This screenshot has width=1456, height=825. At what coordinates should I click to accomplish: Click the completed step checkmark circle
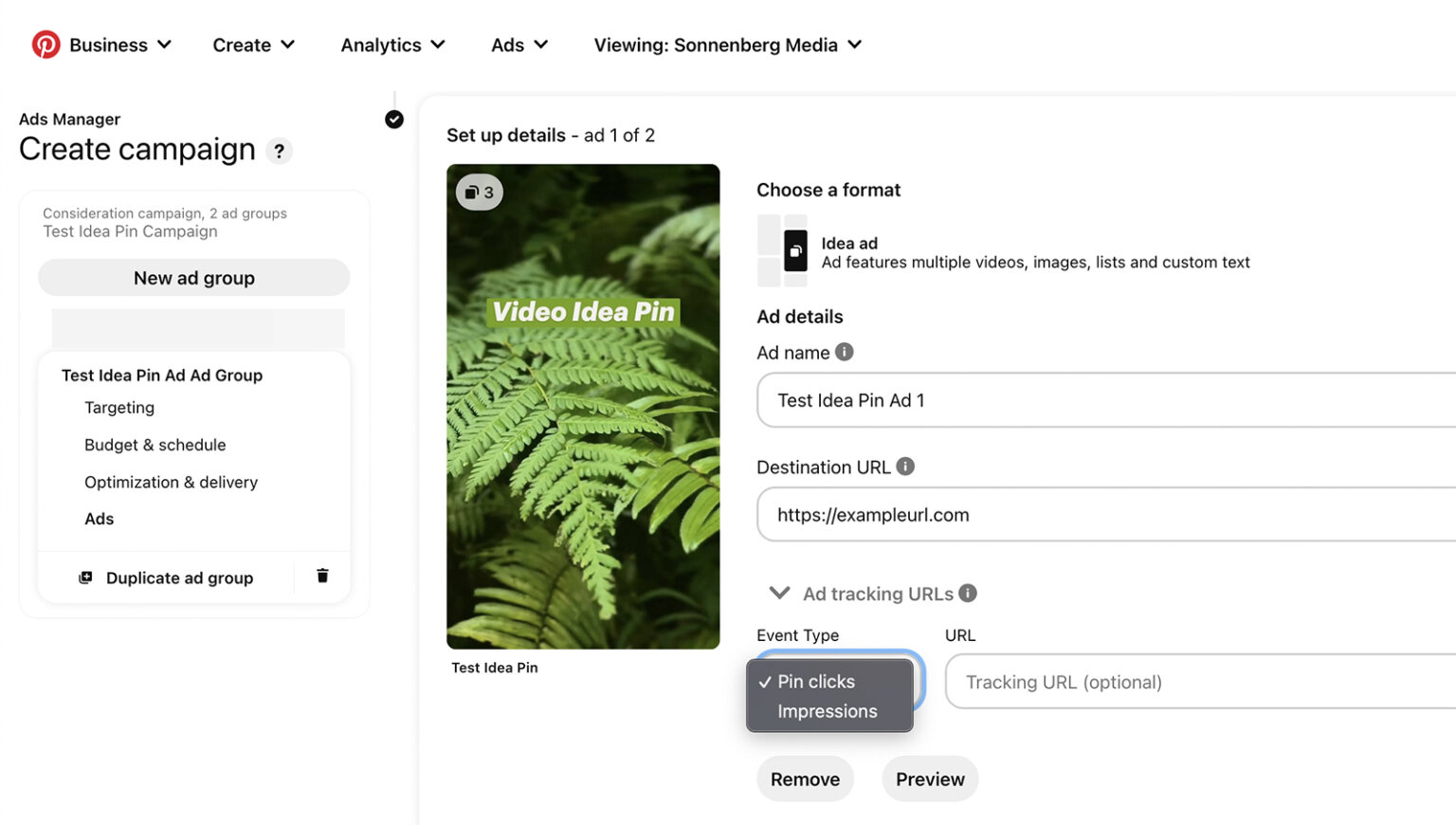394,119
